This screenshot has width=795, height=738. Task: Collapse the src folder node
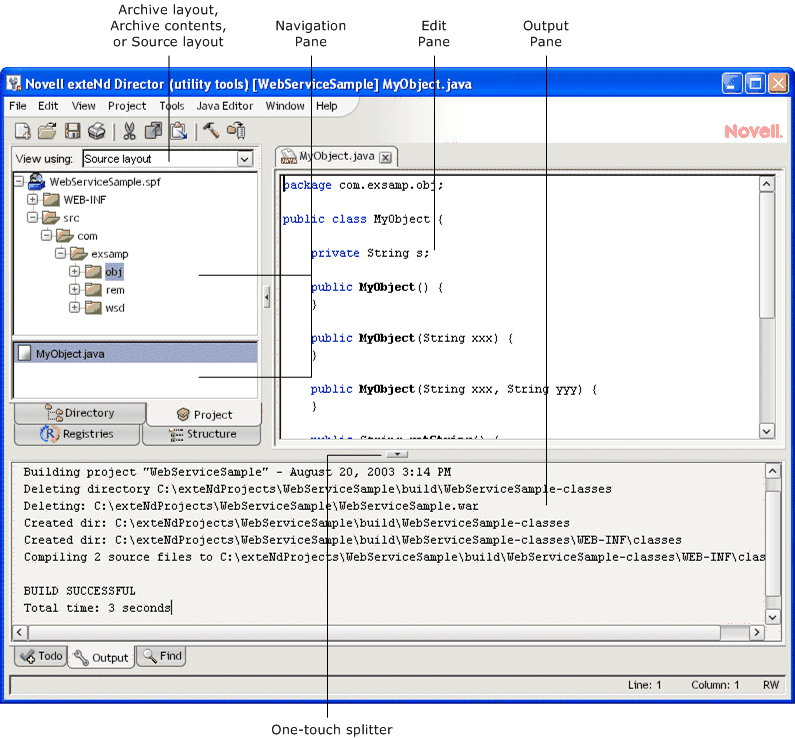(x=32, y=217)
